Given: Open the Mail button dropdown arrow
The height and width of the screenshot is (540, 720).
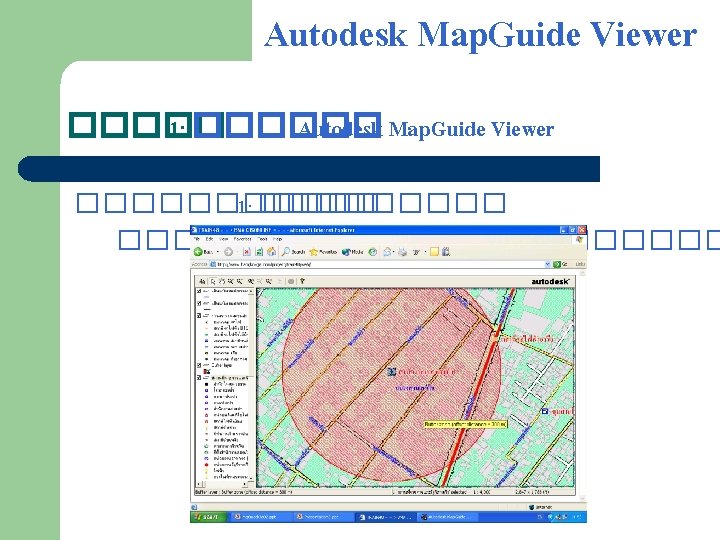Looking at the screenshot, I should [394, 252].
